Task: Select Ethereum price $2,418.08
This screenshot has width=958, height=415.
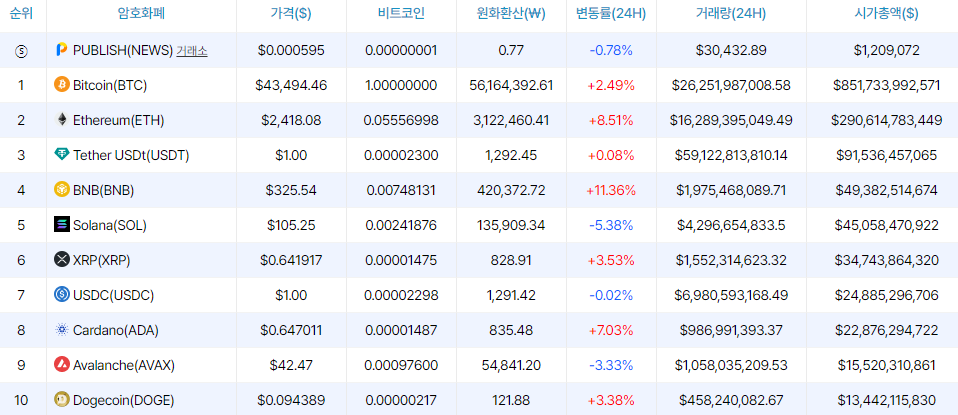Action: tap(291, 120)
